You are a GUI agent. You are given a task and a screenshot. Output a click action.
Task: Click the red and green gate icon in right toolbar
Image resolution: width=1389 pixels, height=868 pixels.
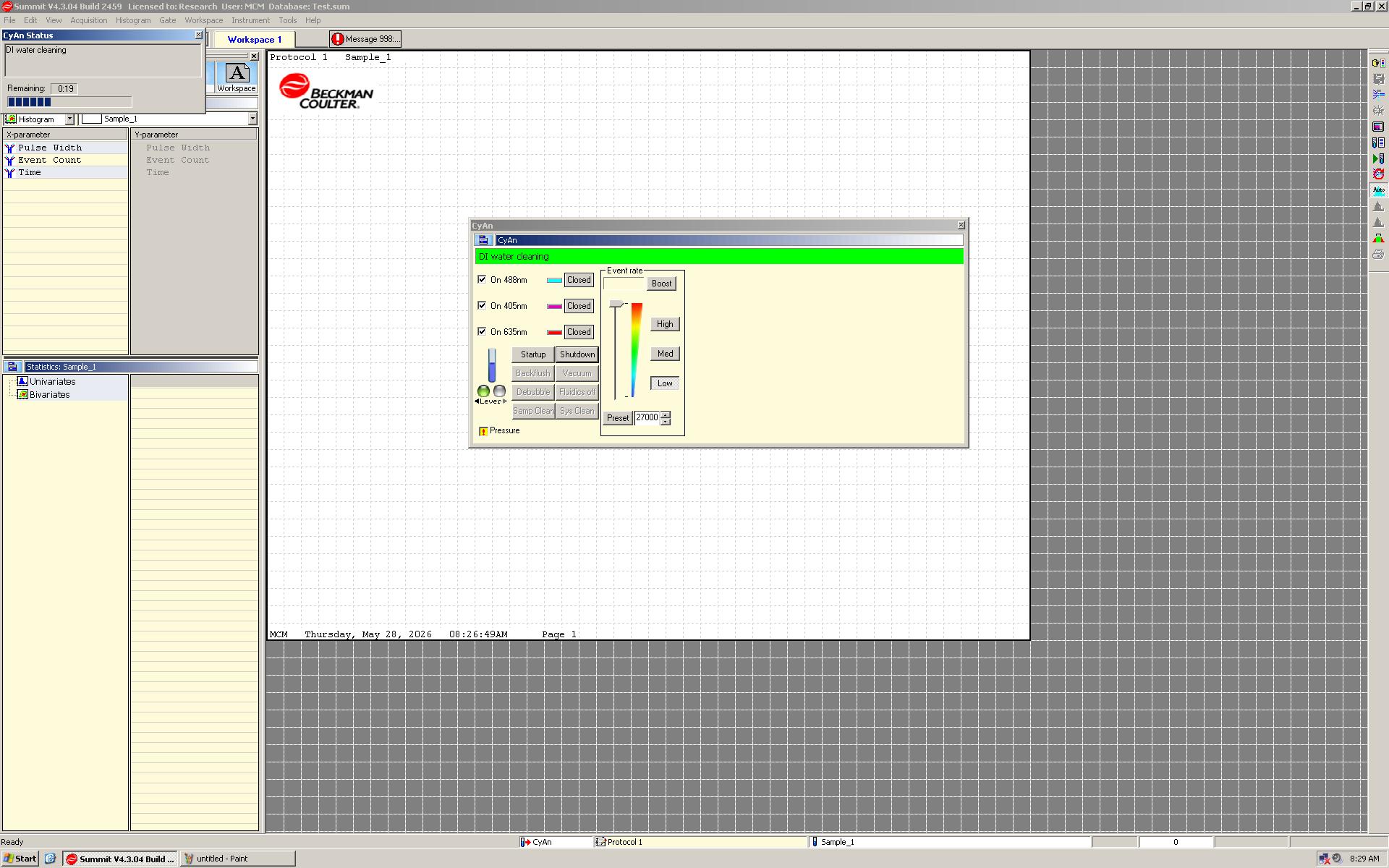tap(1378, 238)
